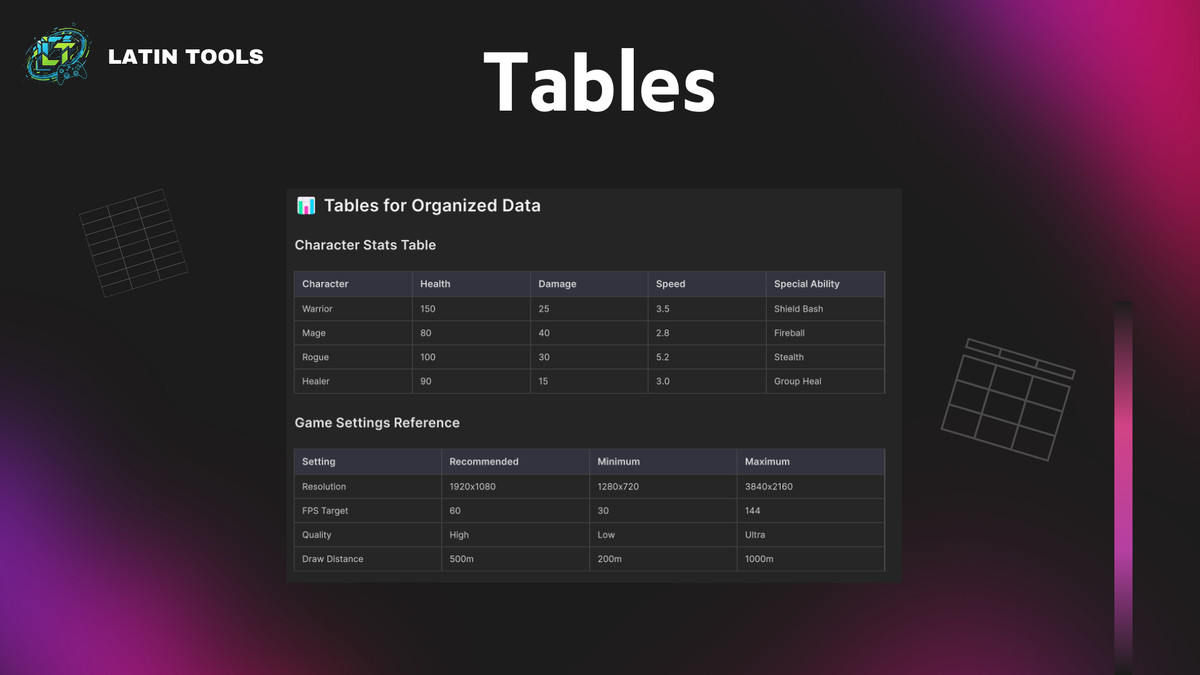The image size is (1200, 675).
Task: Click the LATIN TOOLS brand text
Action: [x=185, y=57]
